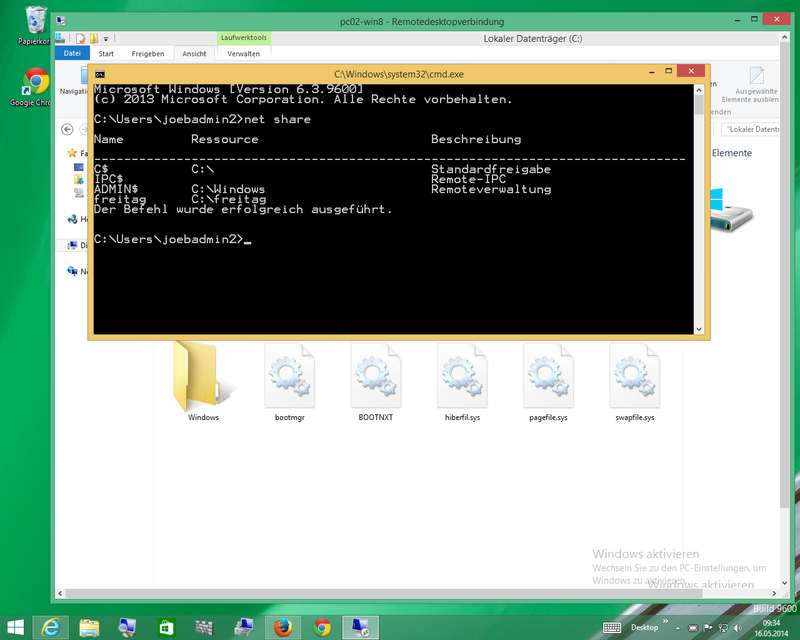This screenshot has width=800, height=640.
Task: Select the hiberfil.sys file
Action: pyautogui.click(x=462, y=380)
